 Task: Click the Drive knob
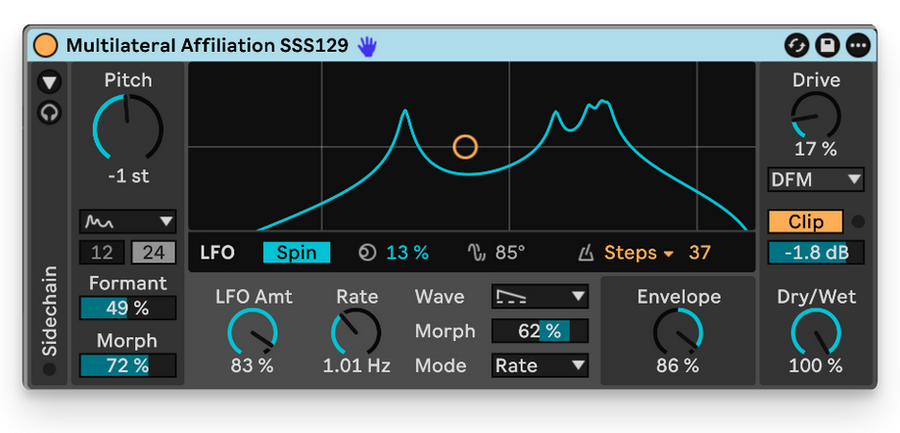click(x=816, y=115)
